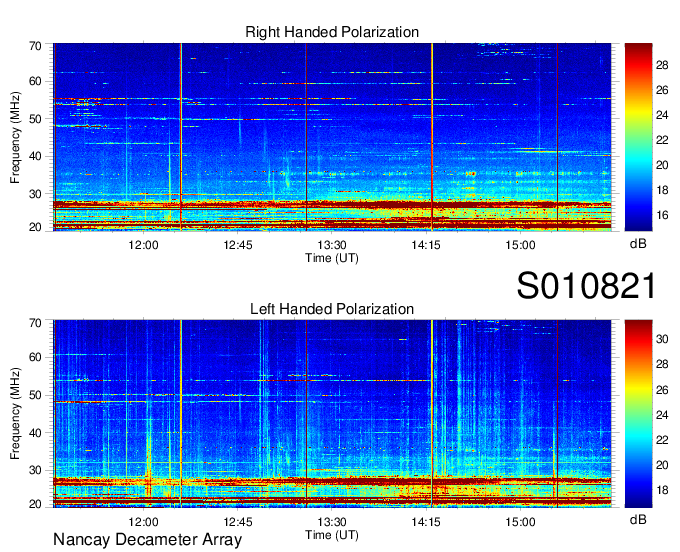The height and width of the screenshot is (552, 680).
Task: Click the Left Handed Polarization spectrogram image
Action: click(332, 414)
